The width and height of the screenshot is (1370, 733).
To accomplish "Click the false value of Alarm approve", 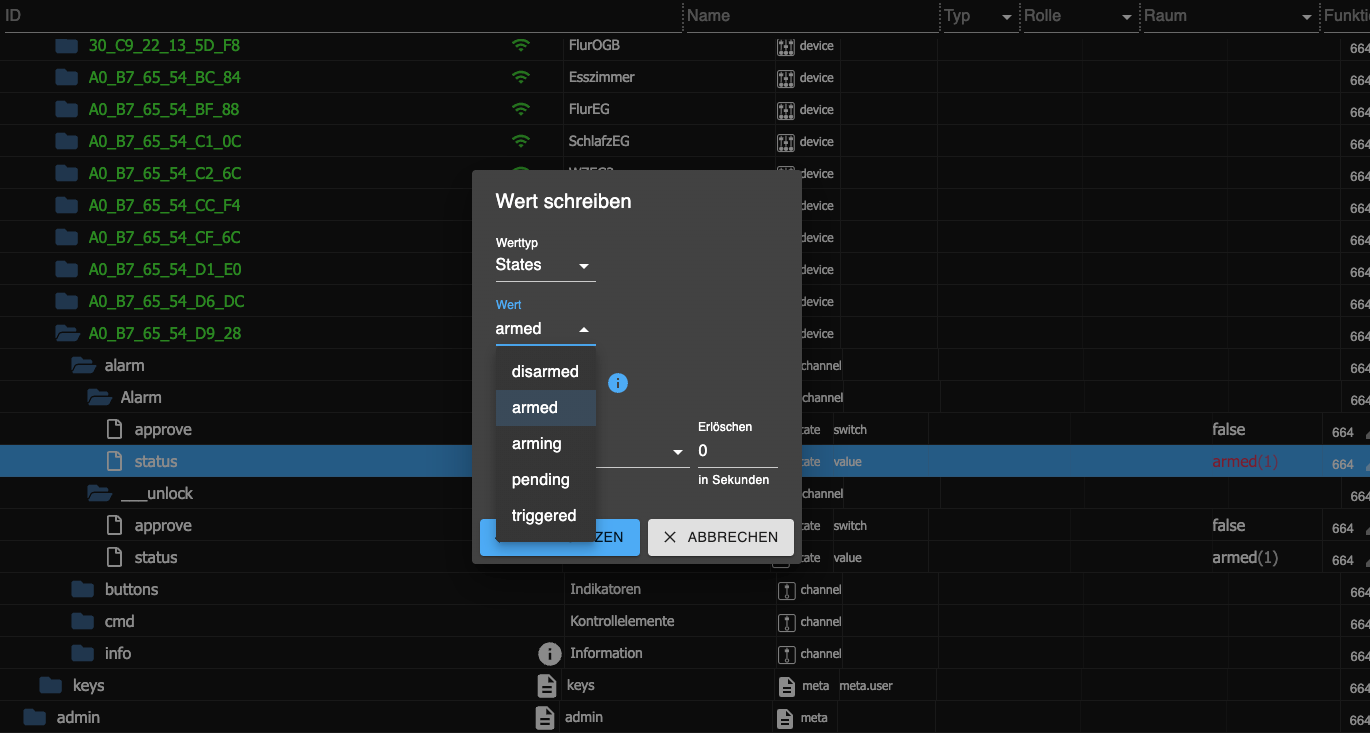I will click(x=1229, y=429).
